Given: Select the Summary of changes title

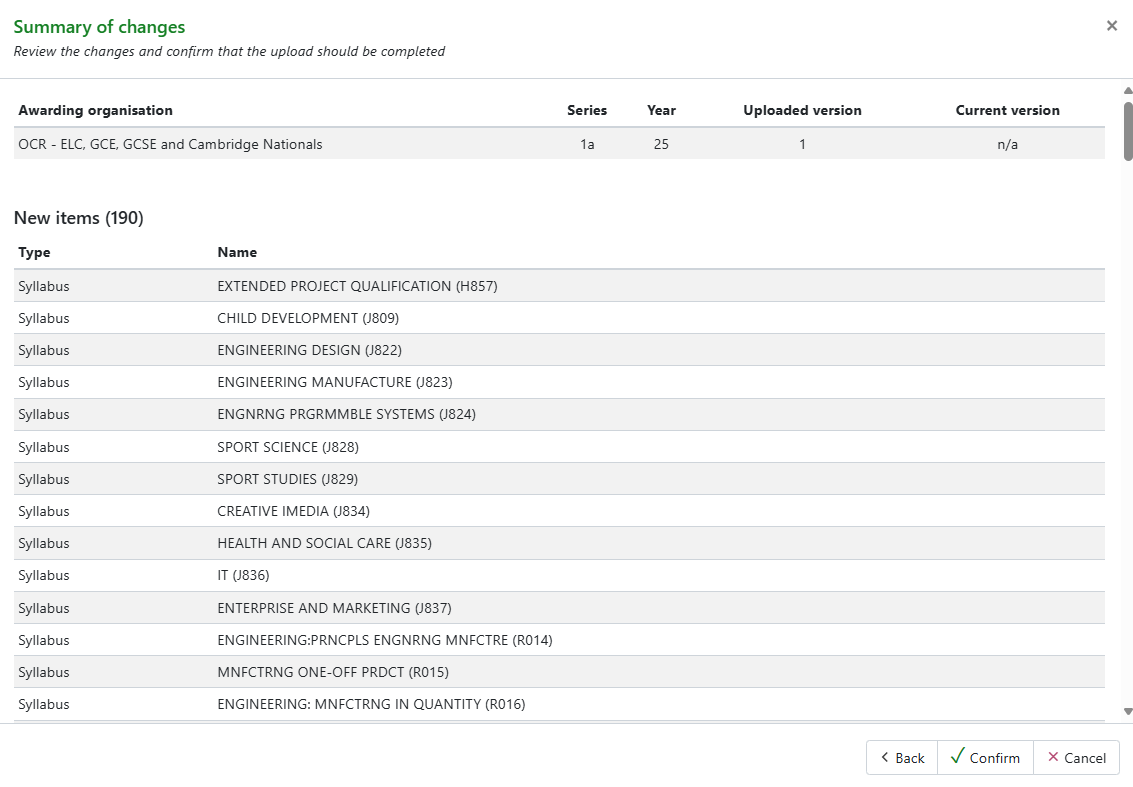Looking at the screenshot, I should 99,27.
